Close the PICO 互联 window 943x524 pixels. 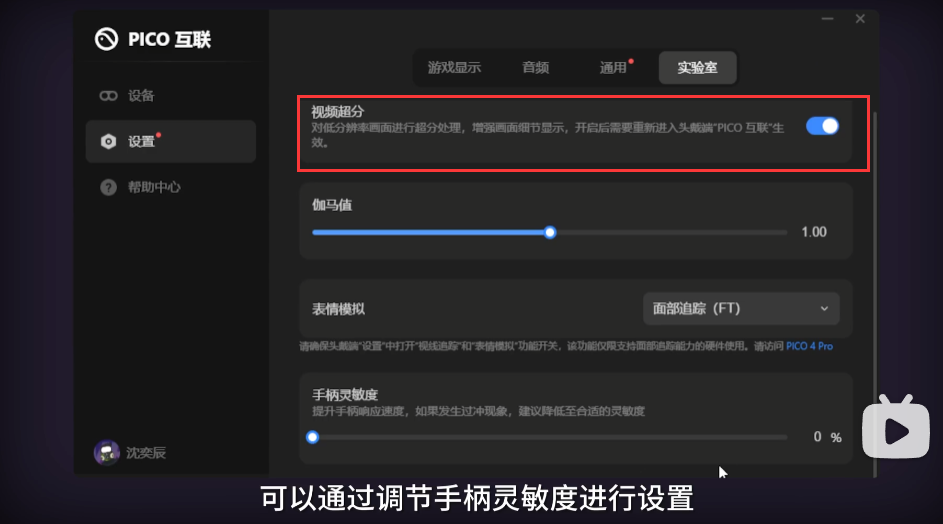pyautogui.click(x=860, y=19)
